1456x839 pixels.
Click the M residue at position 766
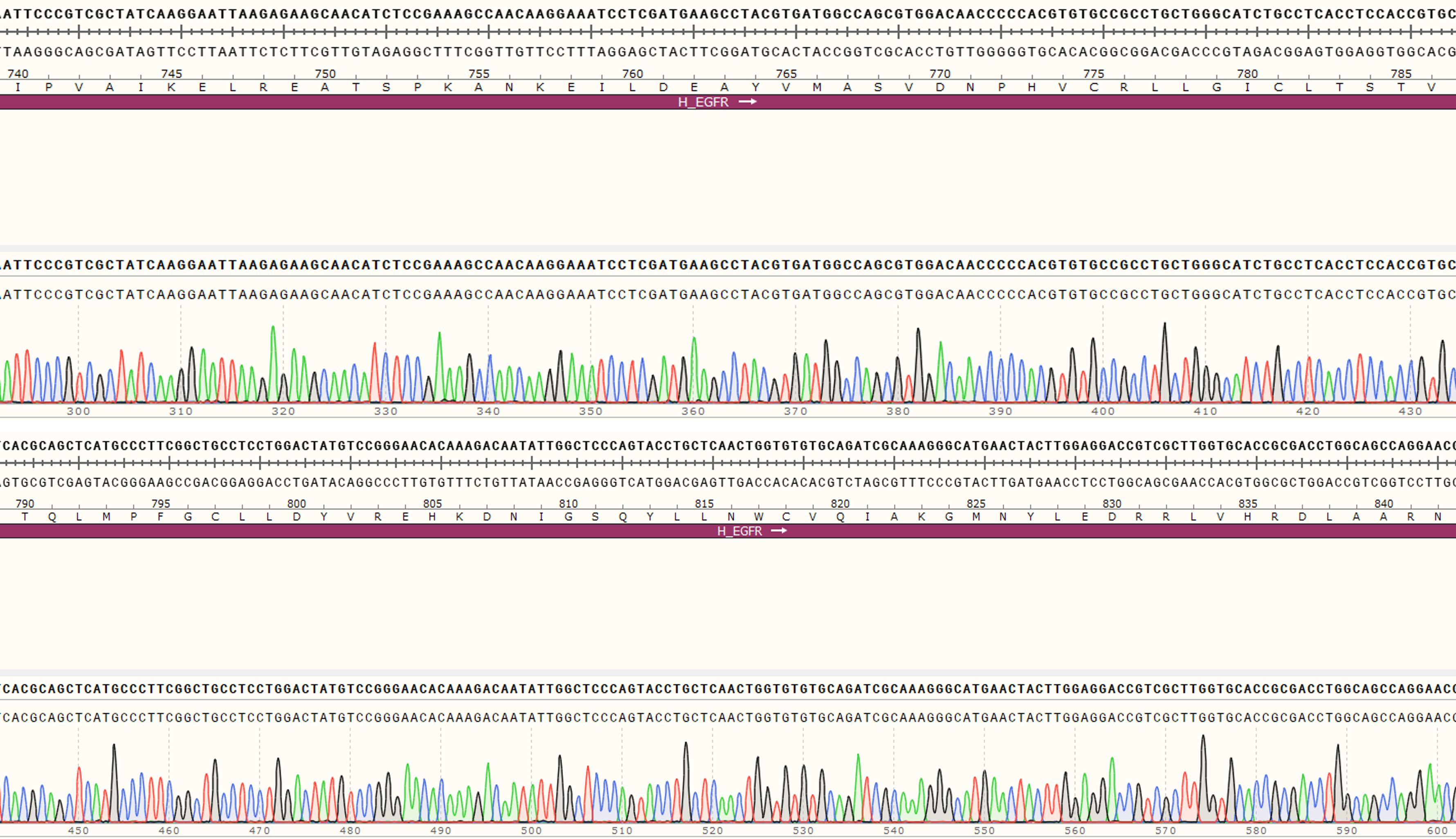click(x=817, y=87)
